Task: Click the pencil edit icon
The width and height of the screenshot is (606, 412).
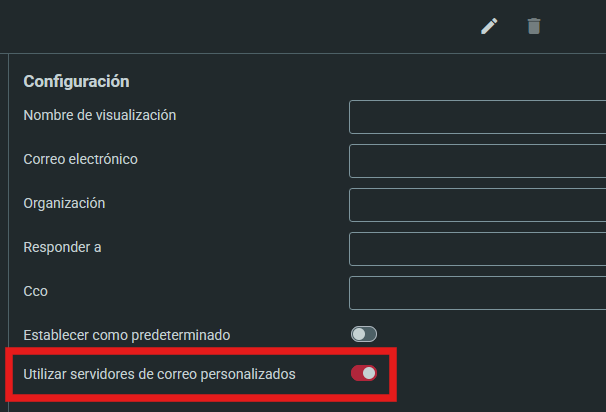Action: 489,26
